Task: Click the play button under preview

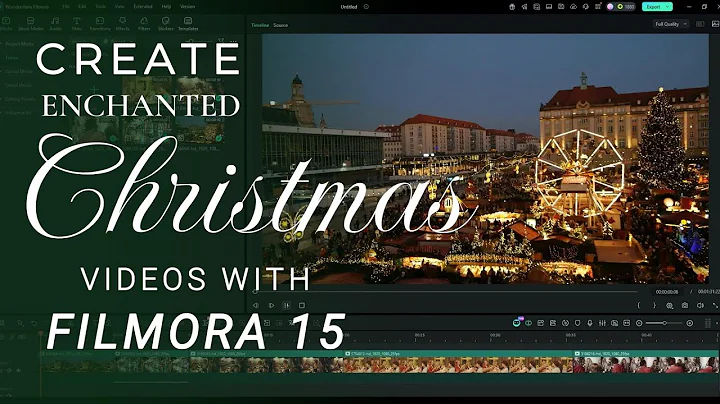Action: click(271, 305)
